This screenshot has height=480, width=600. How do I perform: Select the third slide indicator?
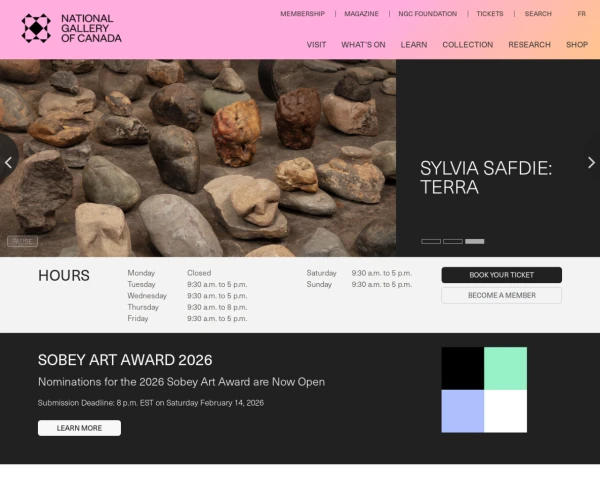pyautogui.click(x=475, y=241)
